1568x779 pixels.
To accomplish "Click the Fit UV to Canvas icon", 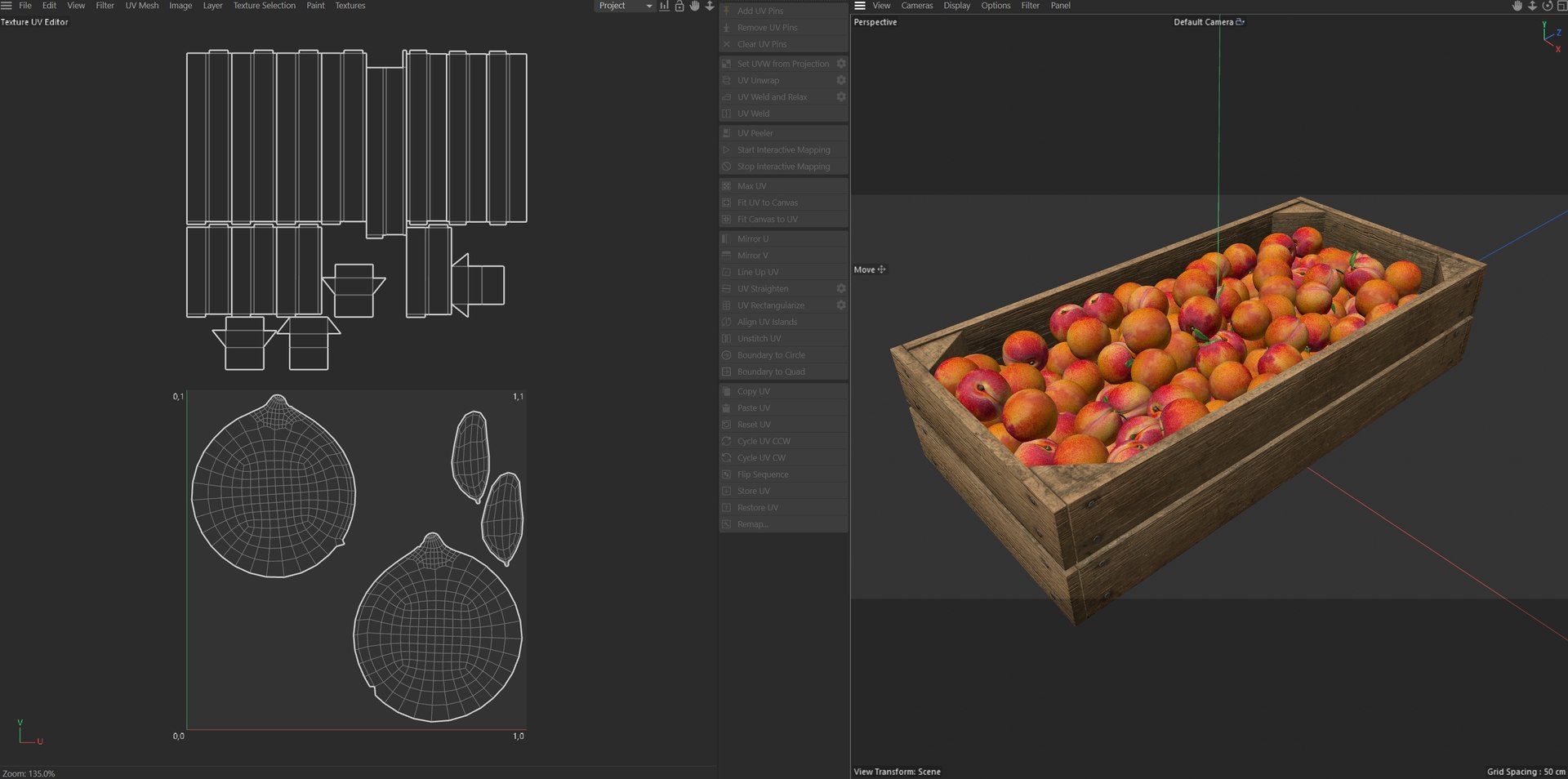I will point(726,203).
